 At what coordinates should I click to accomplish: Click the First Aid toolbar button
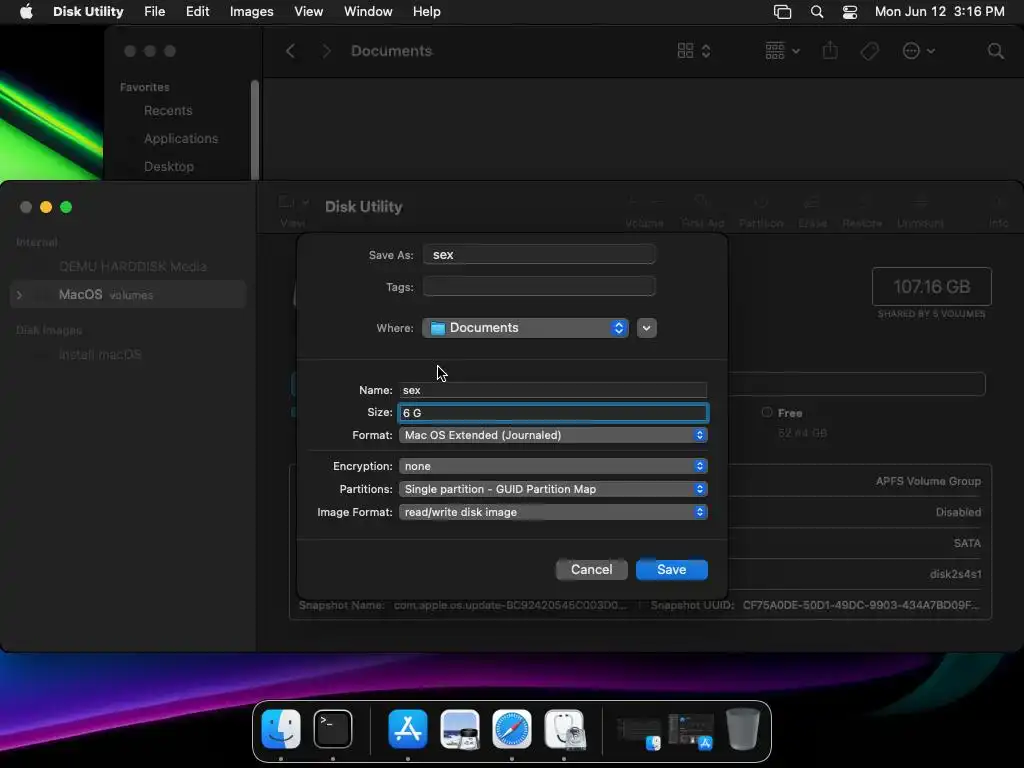(702, 211)
